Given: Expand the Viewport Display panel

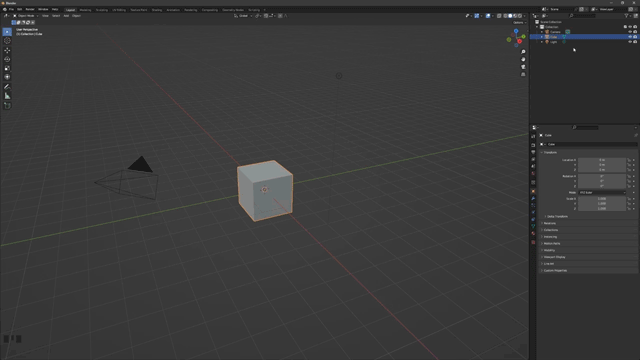Looking at the screenshot, I should [554, 257].
